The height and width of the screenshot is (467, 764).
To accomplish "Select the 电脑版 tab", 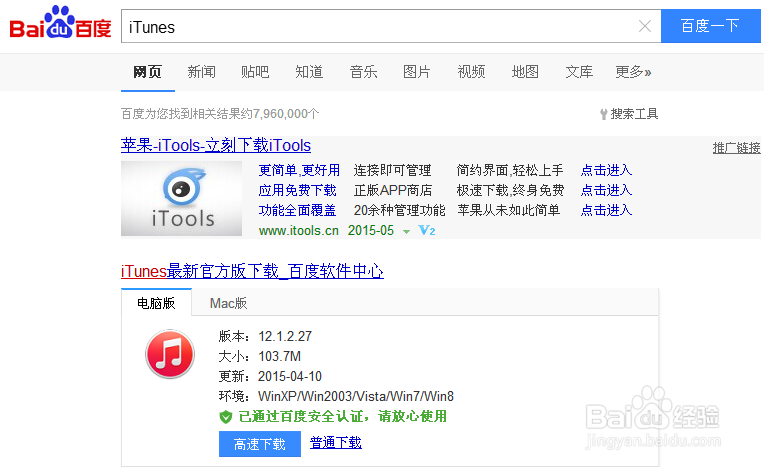I will coord(156,303).
